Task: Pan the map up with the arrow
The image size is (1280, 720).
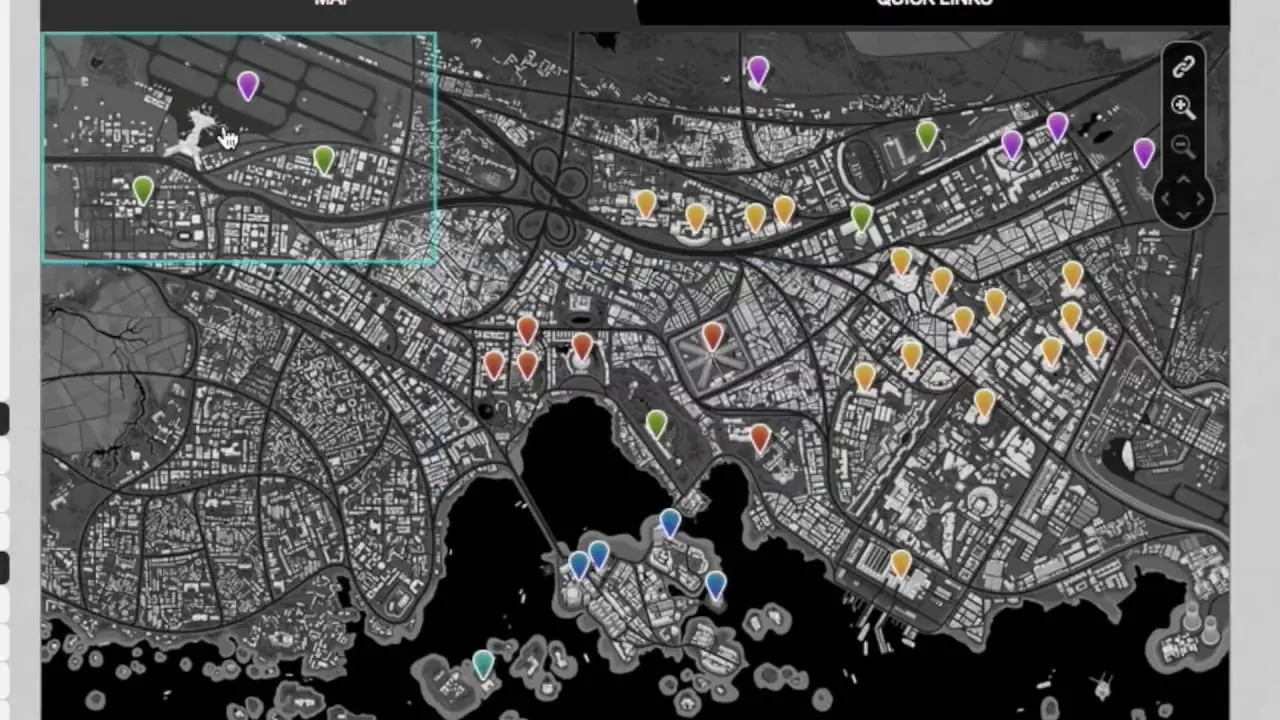Action: [x=1183, y=180]
